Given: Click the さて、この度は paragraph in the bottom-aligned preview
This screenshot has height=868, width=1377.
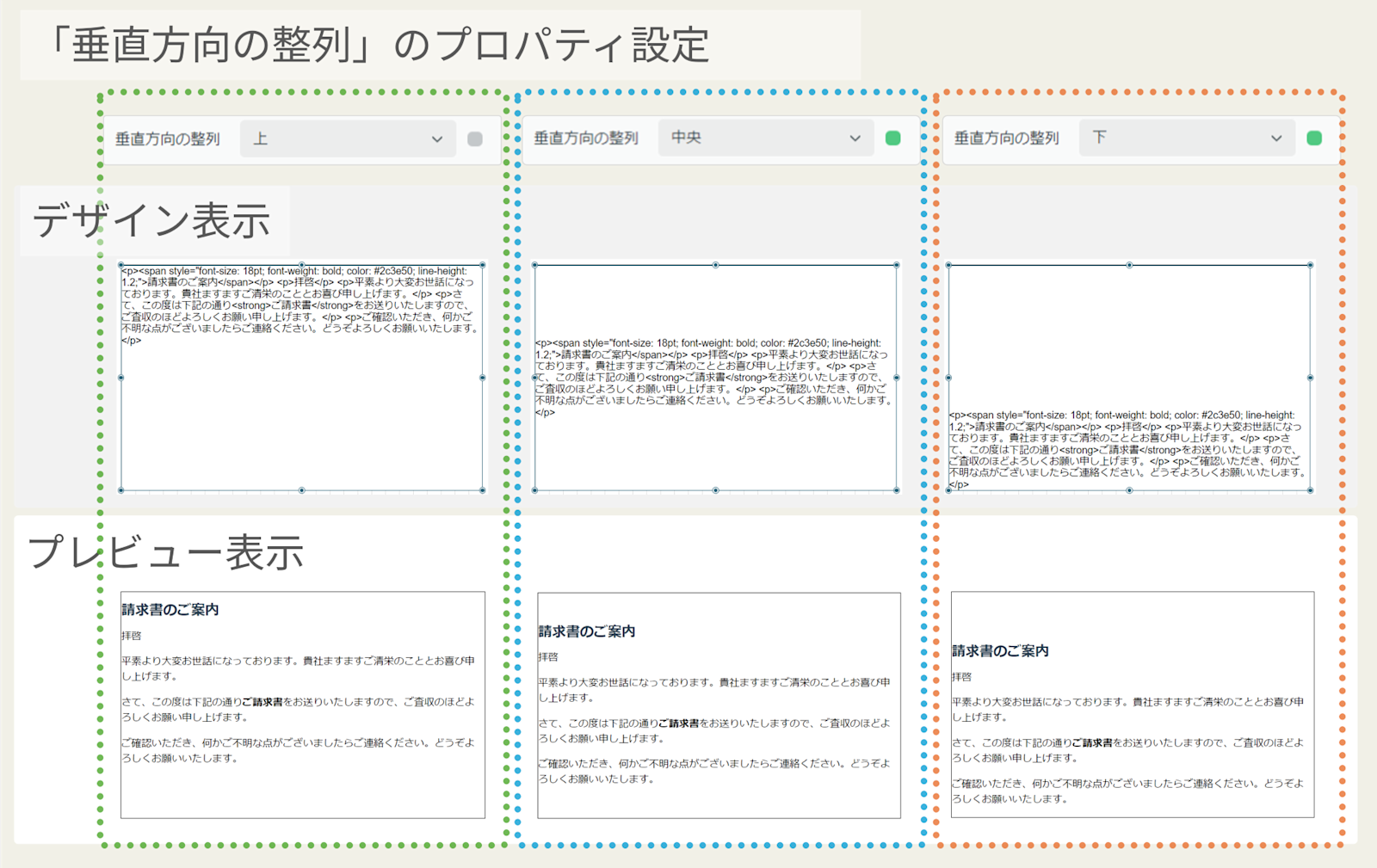Looking at the screenshot, I should point(1127,750).
